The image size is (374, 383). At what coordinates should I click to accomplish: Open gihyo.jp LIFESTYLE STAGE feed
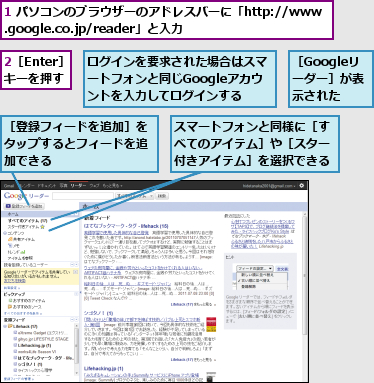coord(43,339)
